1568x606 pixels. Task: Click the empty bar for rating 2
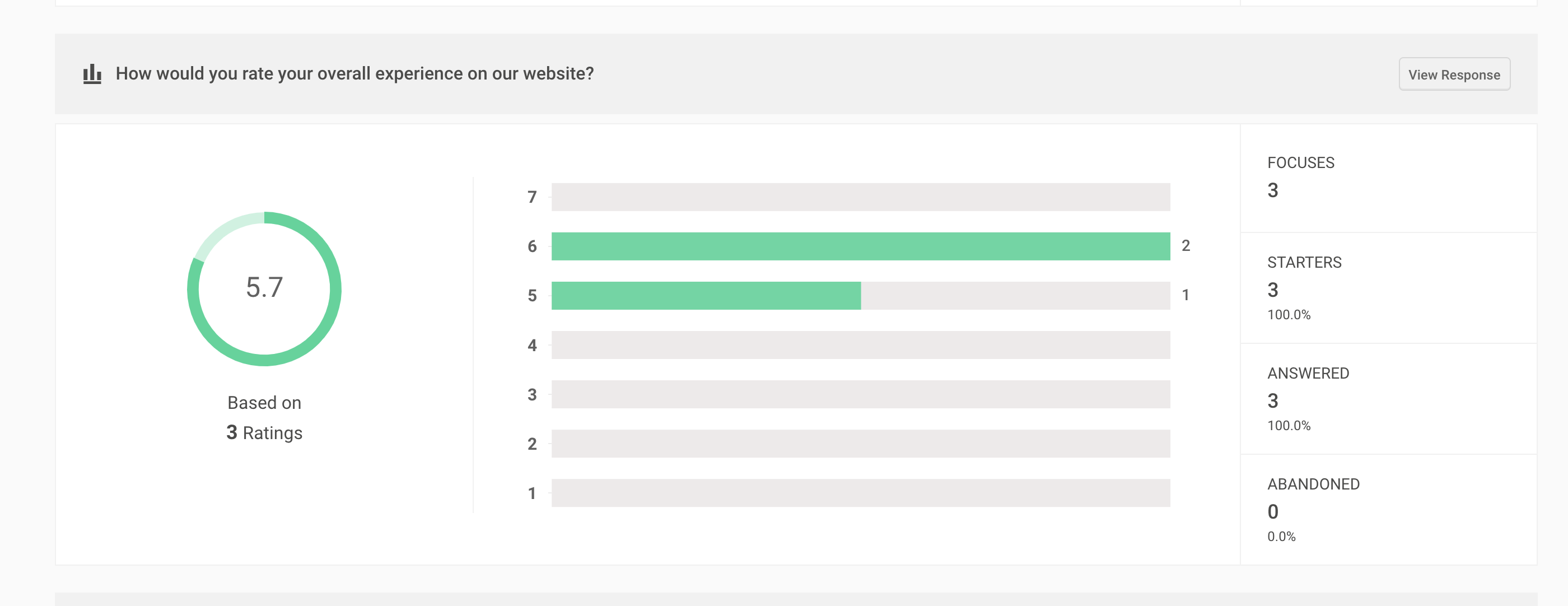point(860,444)
